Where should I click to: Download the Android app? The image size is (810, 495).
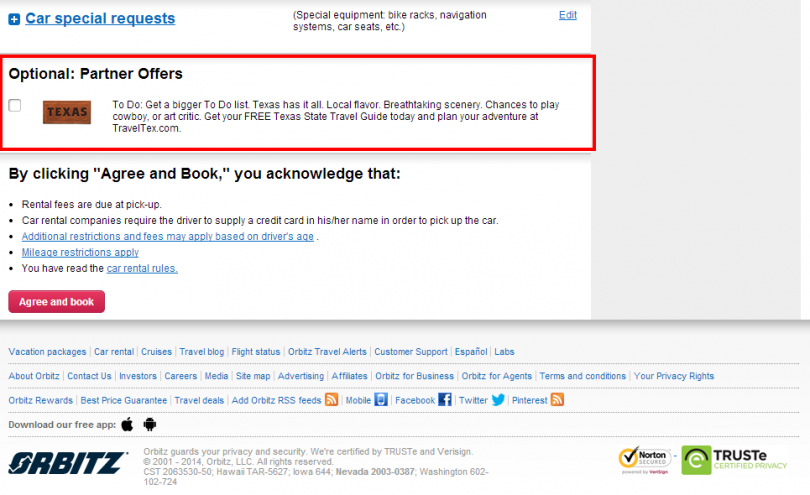[x=150, y=425]
